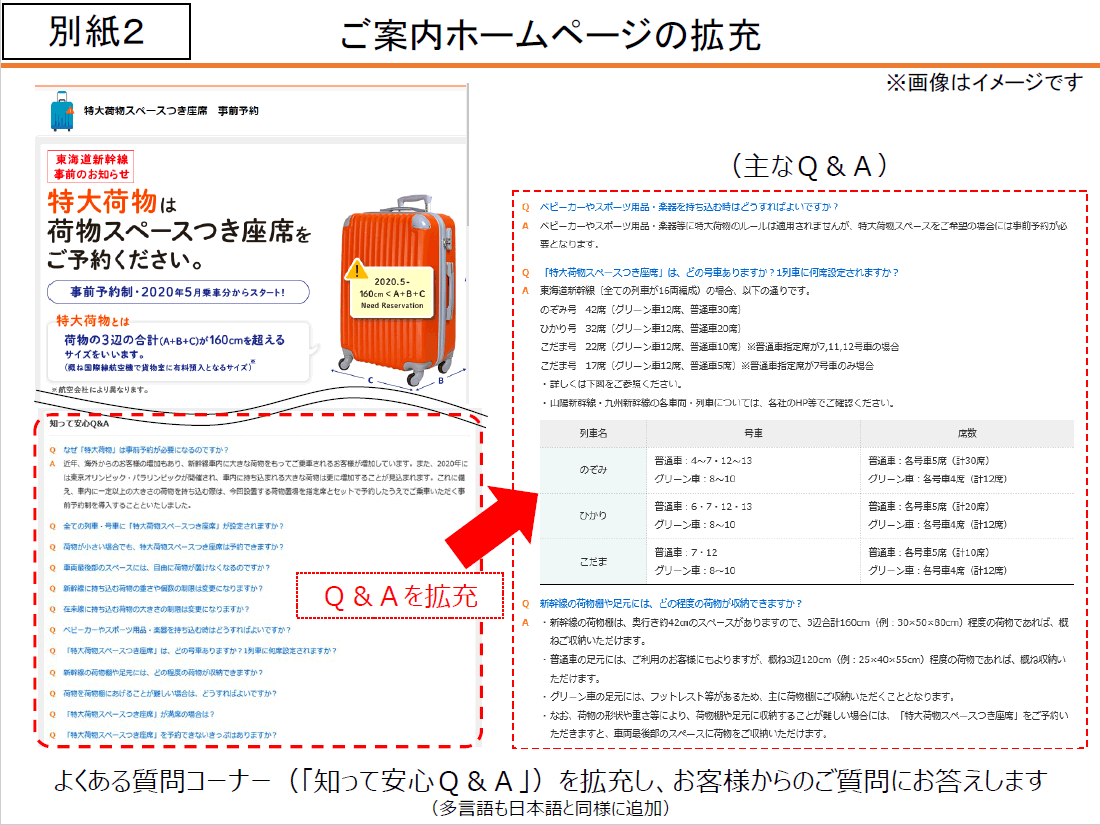Open question "全ての列車・号車に「特大荷物スペースつき座席」が設定されますか?"

(x=173, y=525)
